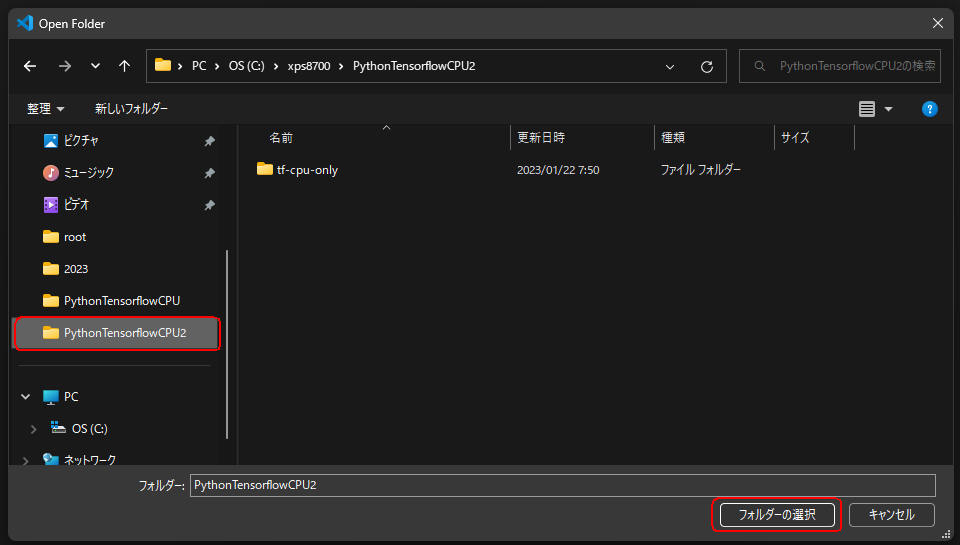Image resolution: width=960 pixels, height=545 pixels.
Task: Expand OS (C:) drive node
Action: pos(33,429)
